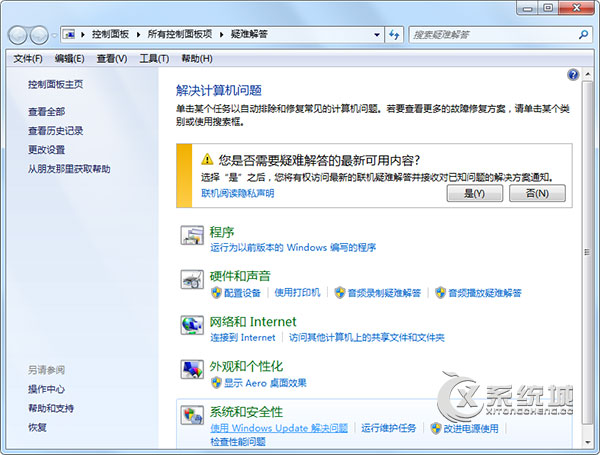The image size is (600, 455).
Task: Click the control panel icon in address bar
Action: [x=69, y=34]
